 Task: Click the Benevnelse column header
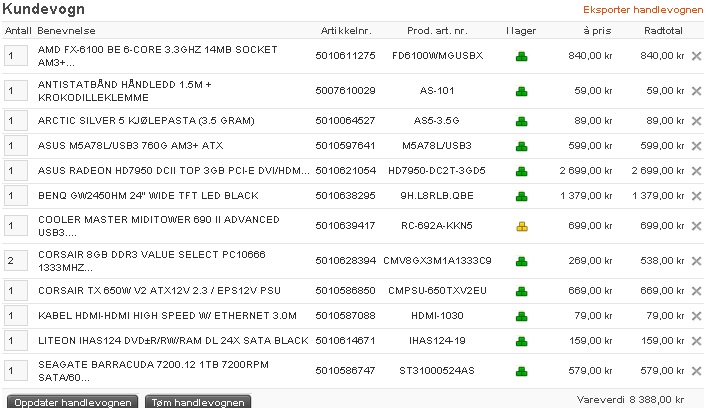tap(66, 31)
